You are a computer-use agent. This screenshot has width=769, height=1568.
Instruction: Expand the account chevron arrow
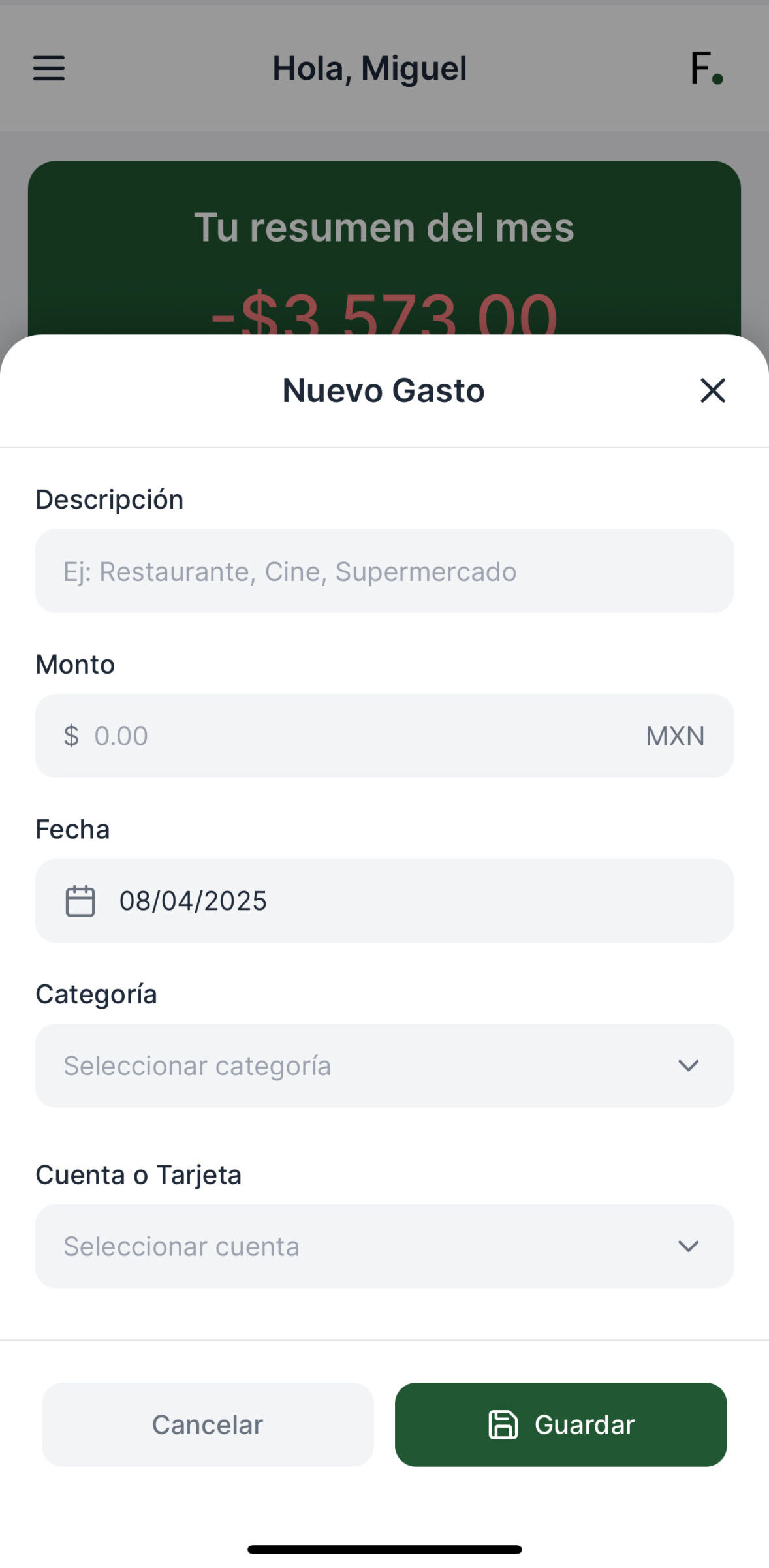point(688,1246)
